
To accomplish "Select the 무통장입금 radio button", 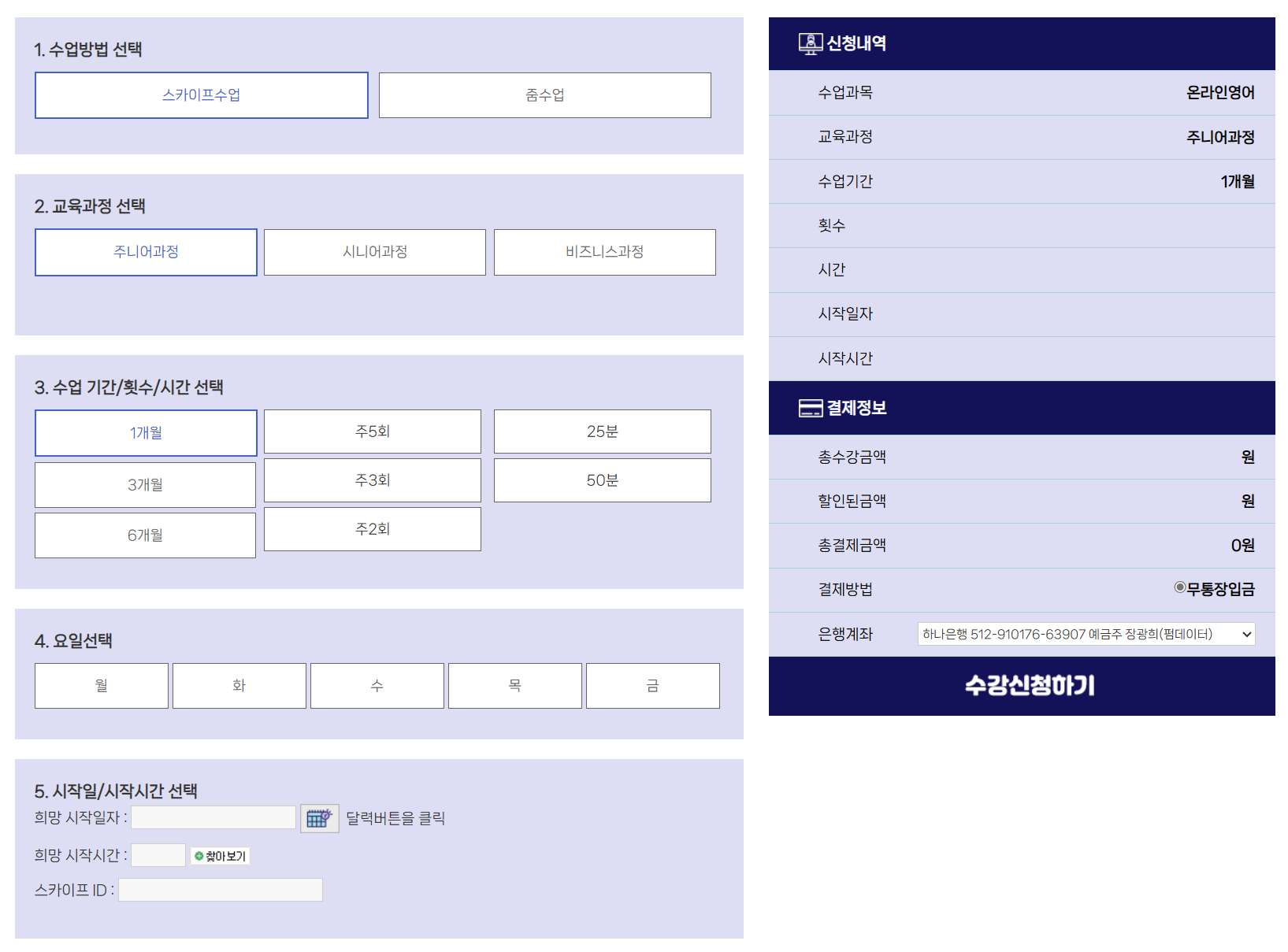I will (1179, 587).
